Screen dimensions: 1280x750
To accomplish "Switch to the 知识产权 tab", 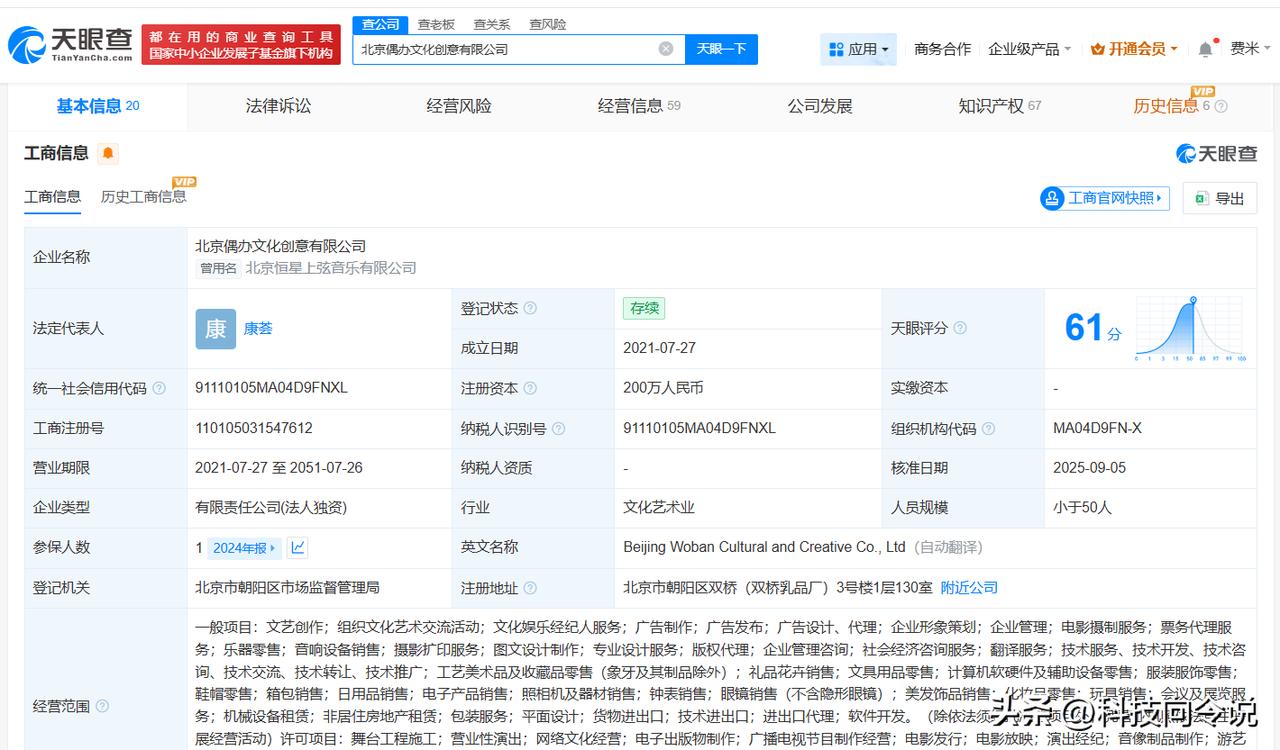I will [x=1000, y=106].
